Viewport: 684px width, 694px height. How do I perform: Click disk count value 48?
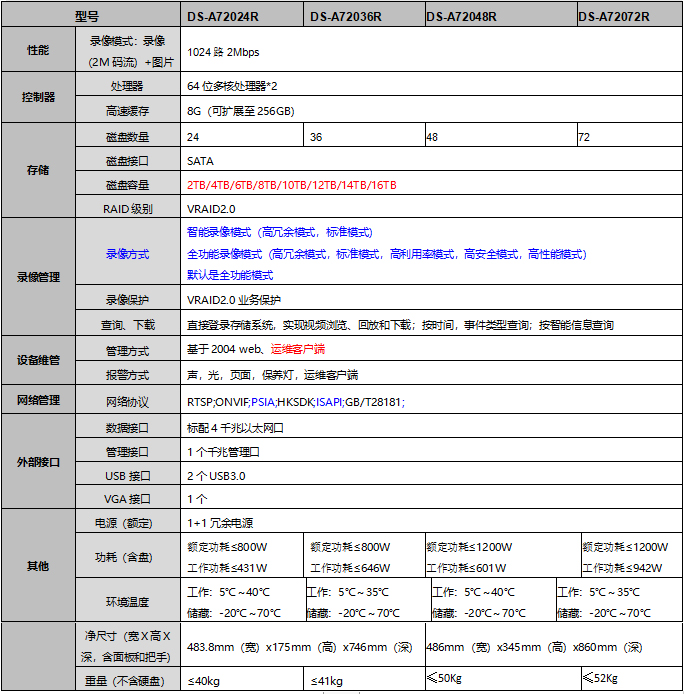[432, 137]
